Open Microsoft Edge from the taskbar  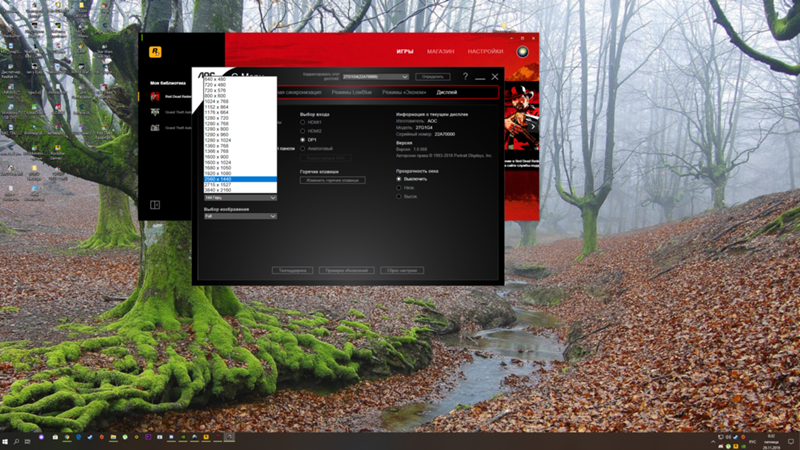pos(79,437)
